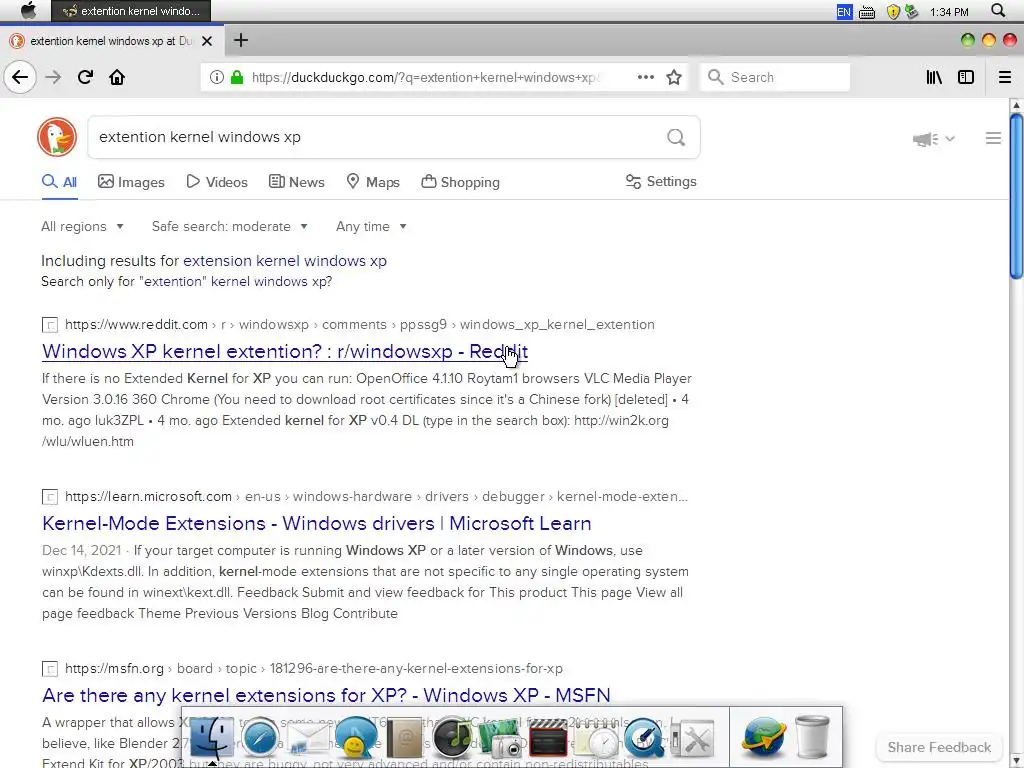
Task: Bookmark this page with the star icon
Action: (x=674, y=77)
